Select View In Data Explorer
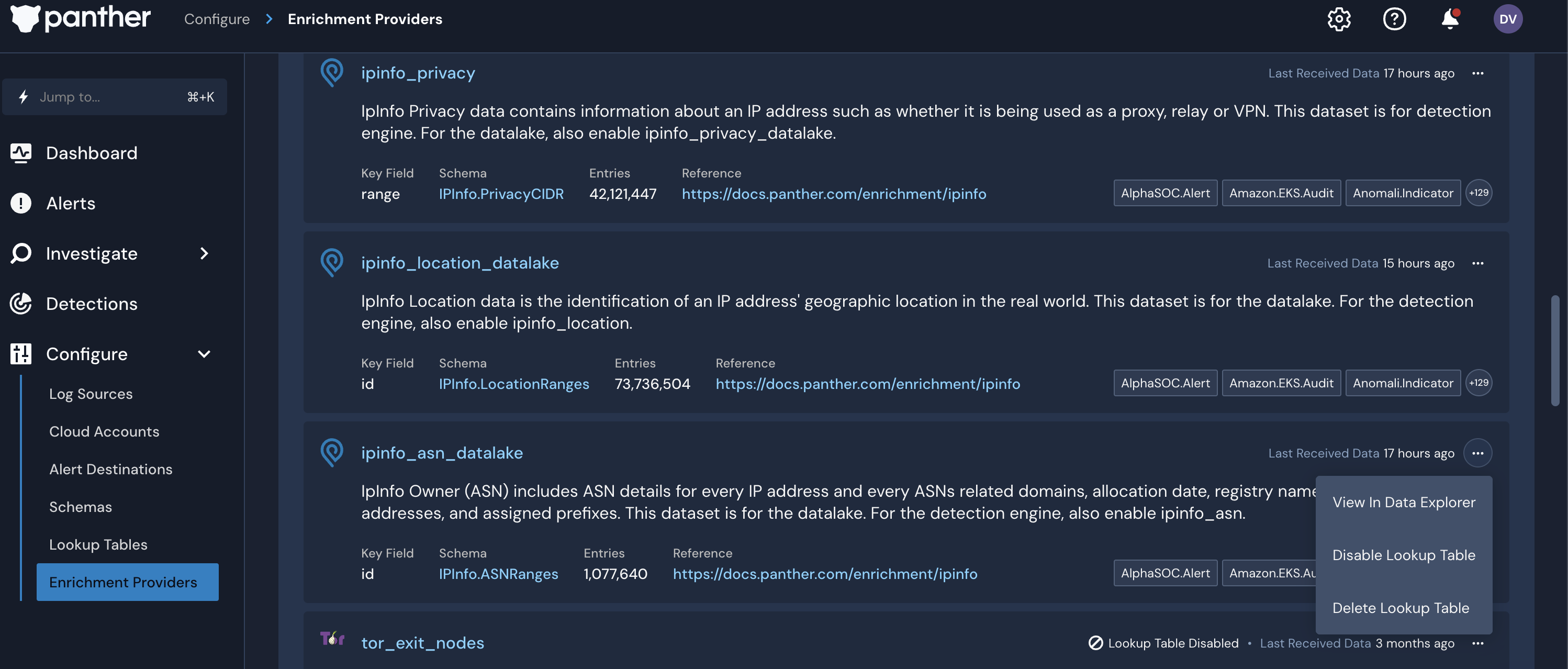Screen dimensions: 1568x669 pos(1403,501)
